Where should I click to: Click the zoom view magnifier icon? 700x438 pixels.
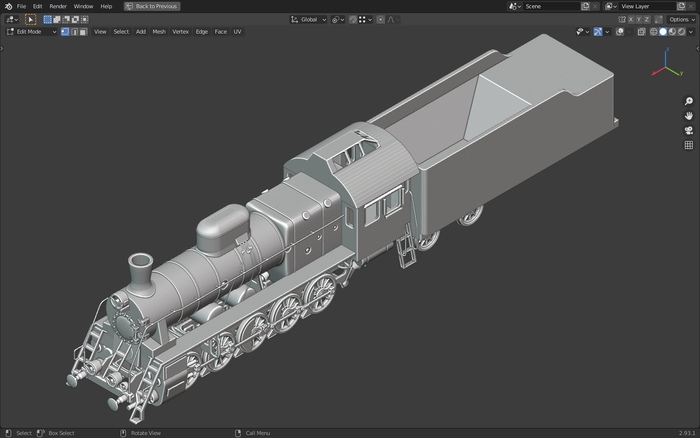tap(688, 102)
